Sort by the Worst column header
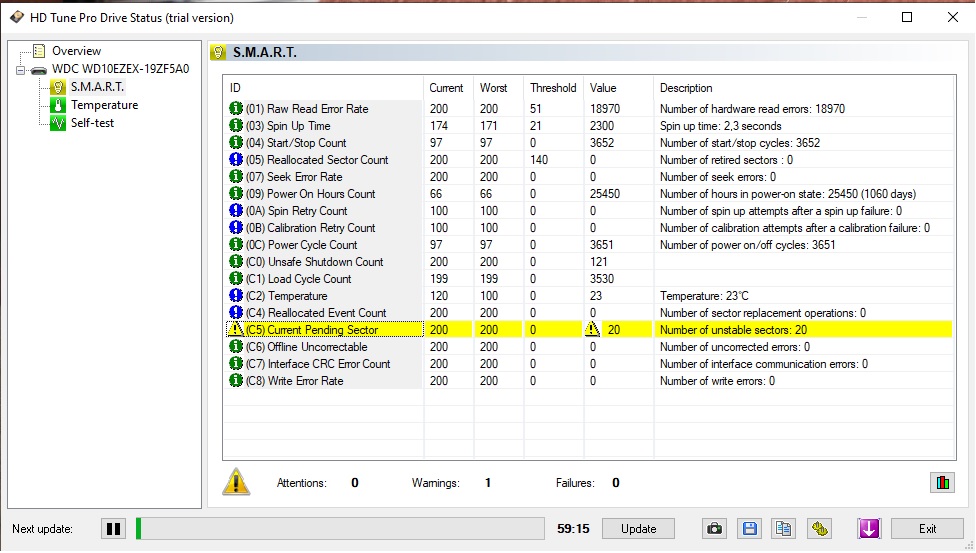This screenshot has height=553, width=976. 499,88
